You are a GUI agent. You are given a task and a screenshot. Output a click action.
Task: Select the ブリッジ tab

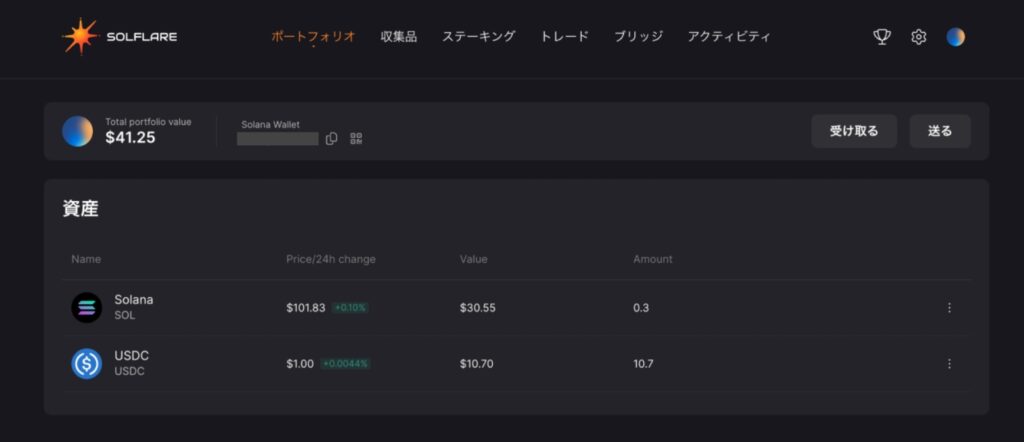[x=638, y=37]
